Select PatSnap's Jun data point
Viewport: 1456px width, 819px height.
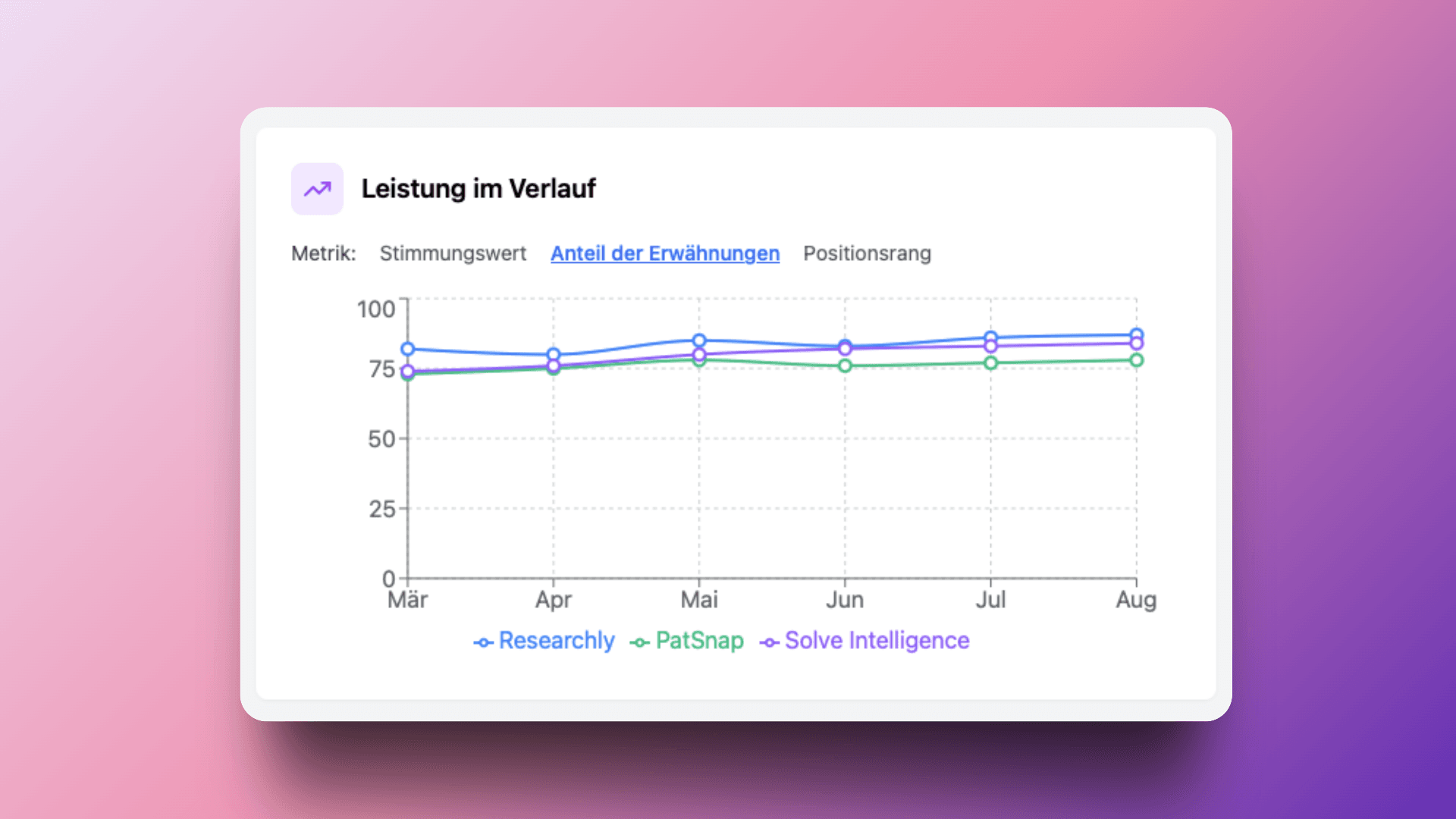pos(845,366)
